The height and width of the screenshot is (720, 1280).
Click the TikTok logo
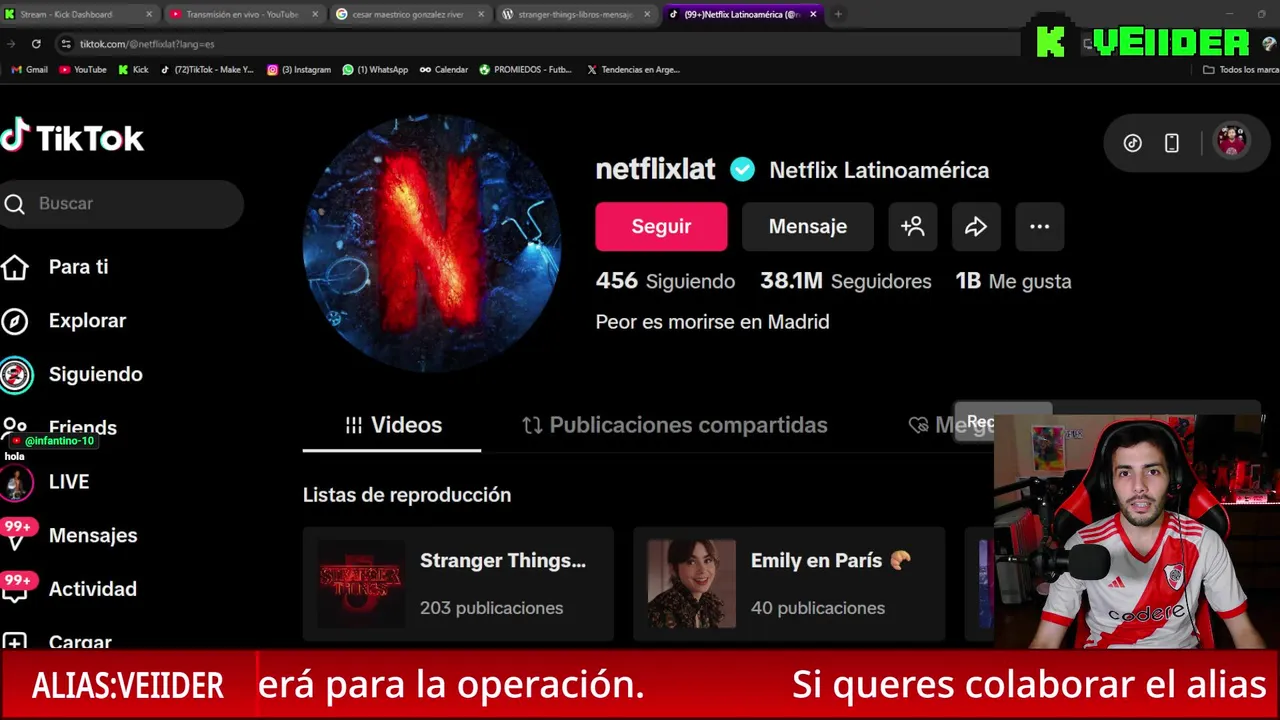coord(72,137)
